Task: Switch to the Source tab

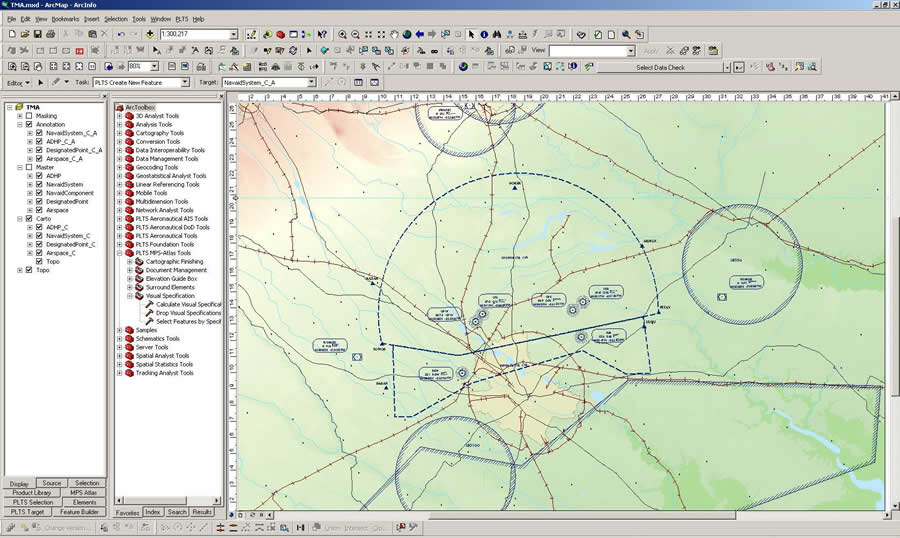Action: coord(52,483)
